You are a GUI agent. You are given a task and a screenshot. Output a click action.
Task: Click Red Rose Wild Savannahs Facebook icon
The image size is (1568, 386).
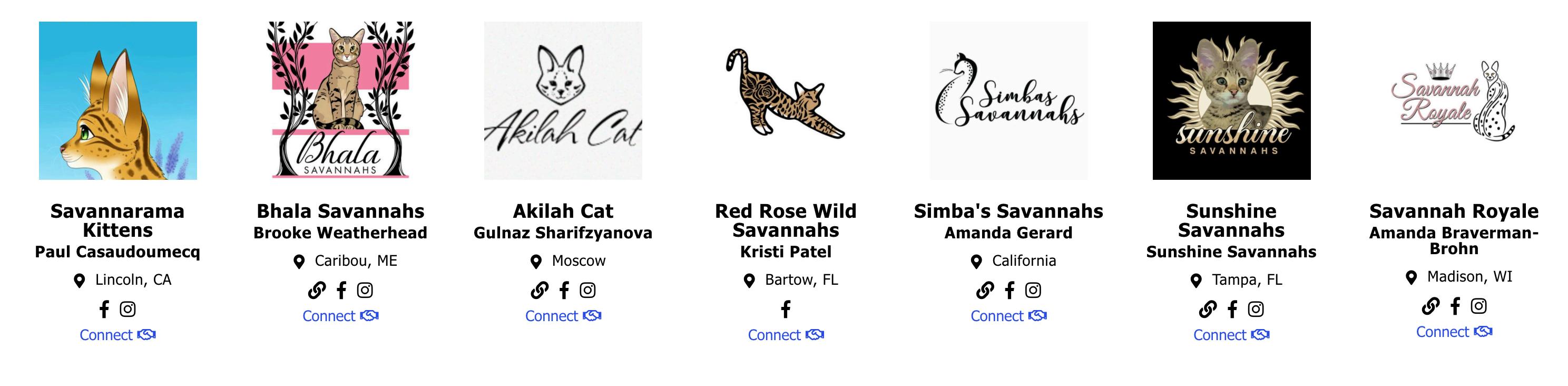(x=786, y=310)
